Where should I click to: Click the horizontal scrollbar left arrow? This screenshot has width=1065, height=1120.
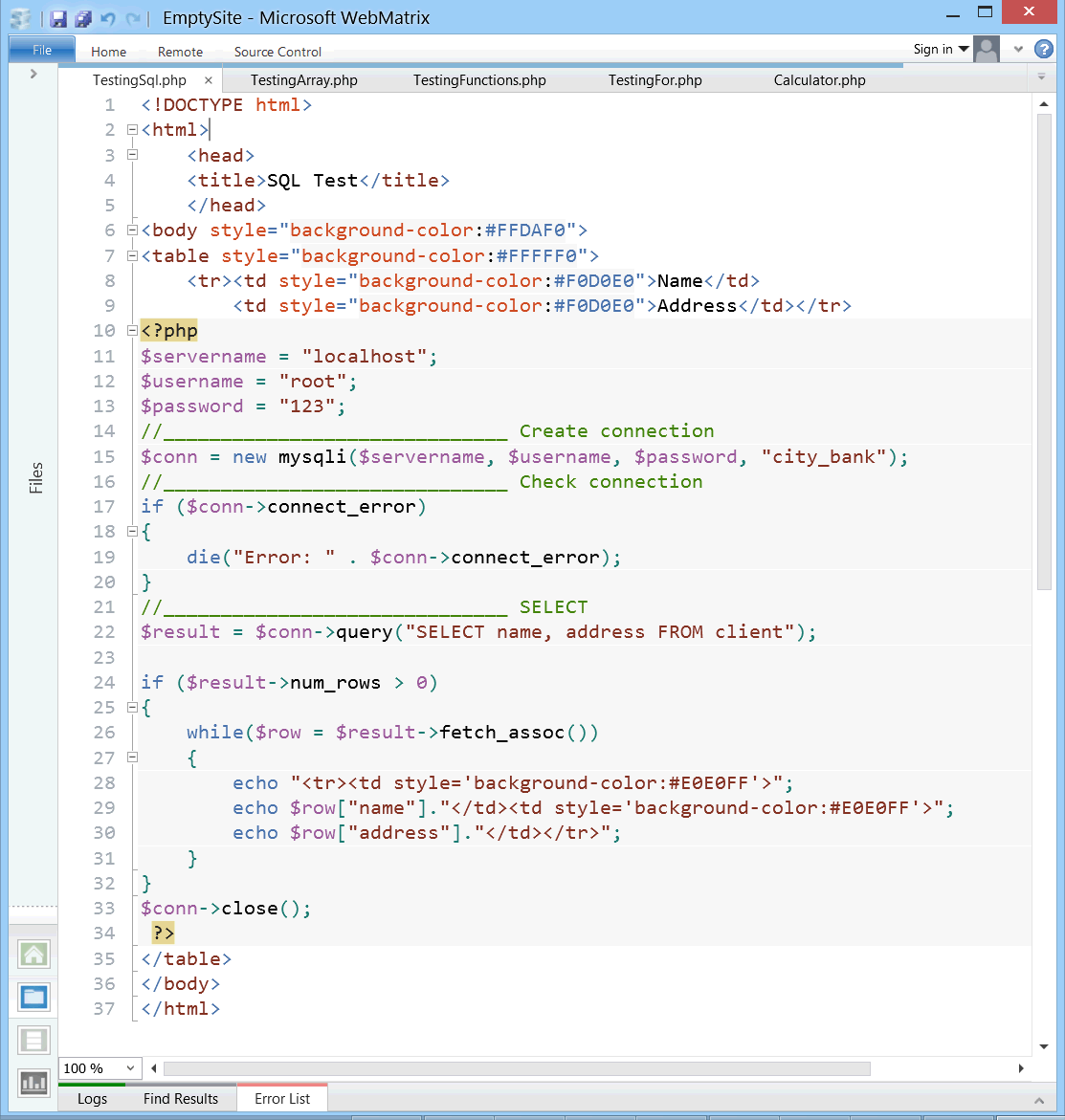[x=154, y=1068]
